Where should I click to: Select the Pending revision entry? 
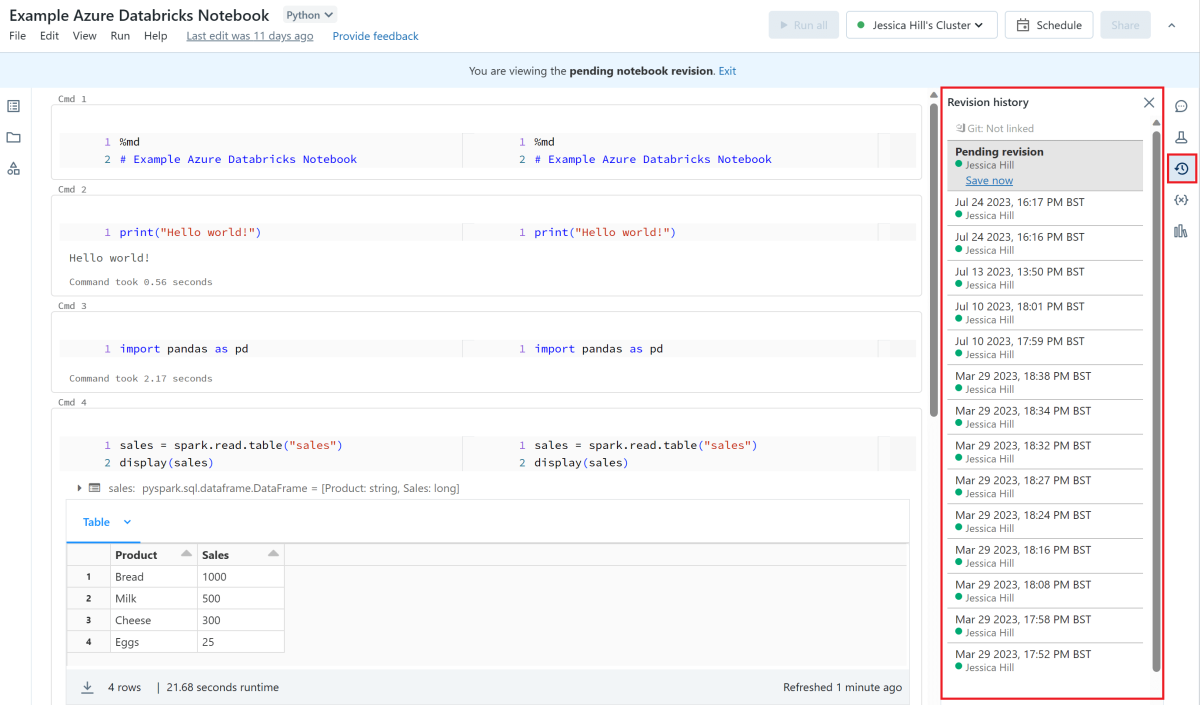click(1045, 165)
